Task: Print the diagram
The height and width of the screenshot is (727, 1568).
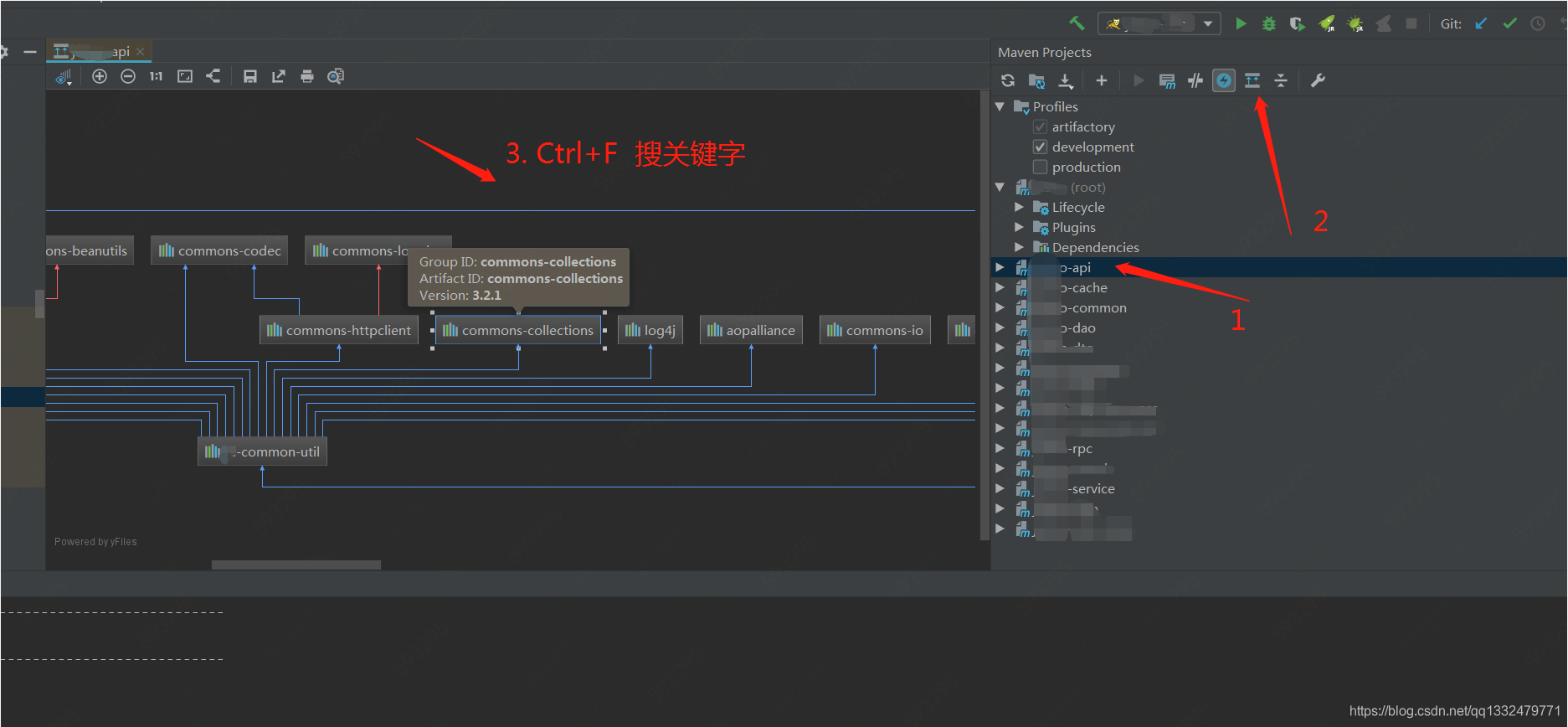Action: [307, 76]
